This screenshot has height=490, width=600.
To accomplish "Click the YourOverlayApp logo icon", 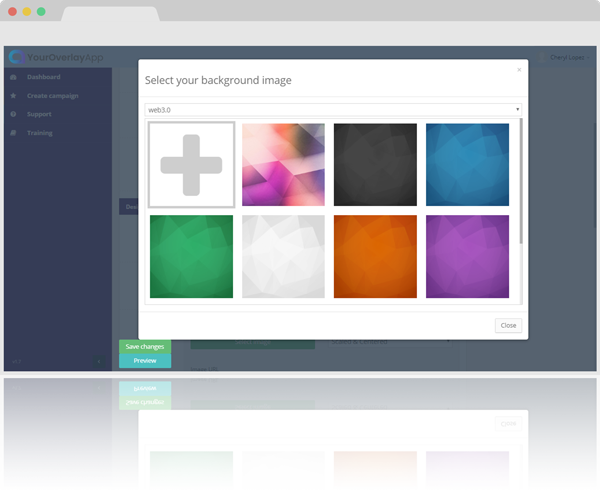I will click(x=15, y=58).
